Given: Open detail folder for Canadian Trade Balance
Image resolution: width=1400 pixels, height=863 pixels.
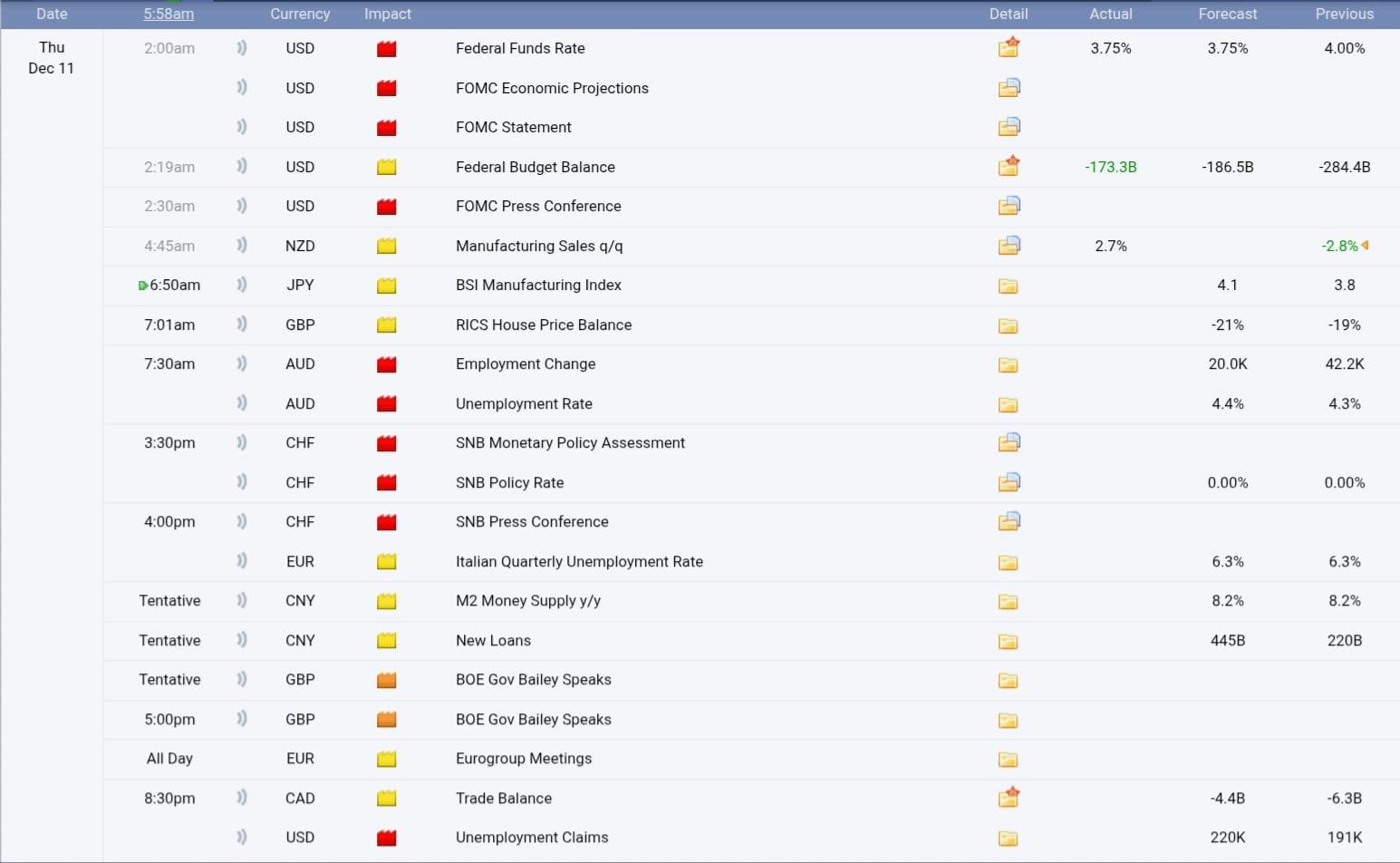Looking at the screenshot, I should pos(1009,798).
